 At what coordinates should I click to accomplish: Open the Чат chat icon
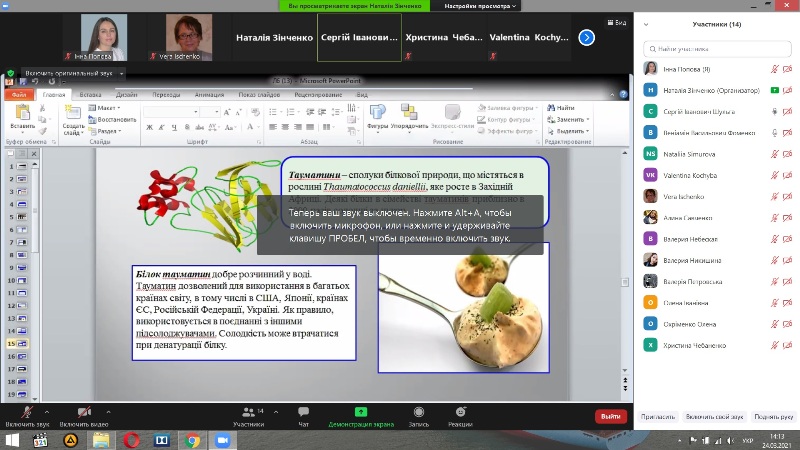click(x=304, y=412)
